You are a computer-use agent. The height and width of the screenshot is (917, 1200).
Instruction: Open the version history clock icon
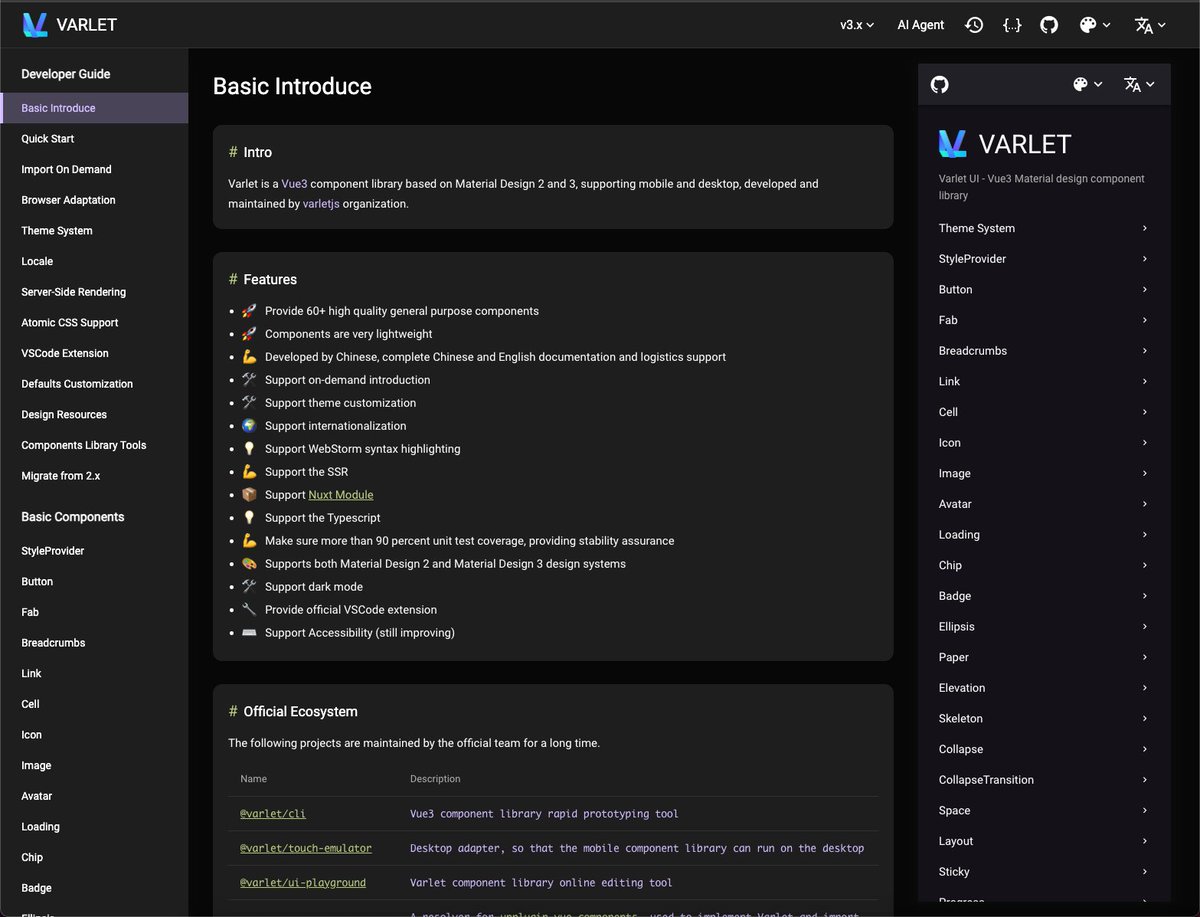[974, 25]
